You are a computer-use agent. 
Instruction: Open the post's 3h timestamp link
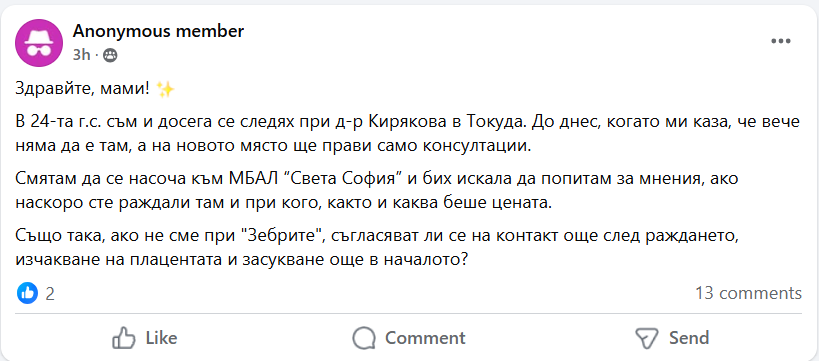(81, 55)
